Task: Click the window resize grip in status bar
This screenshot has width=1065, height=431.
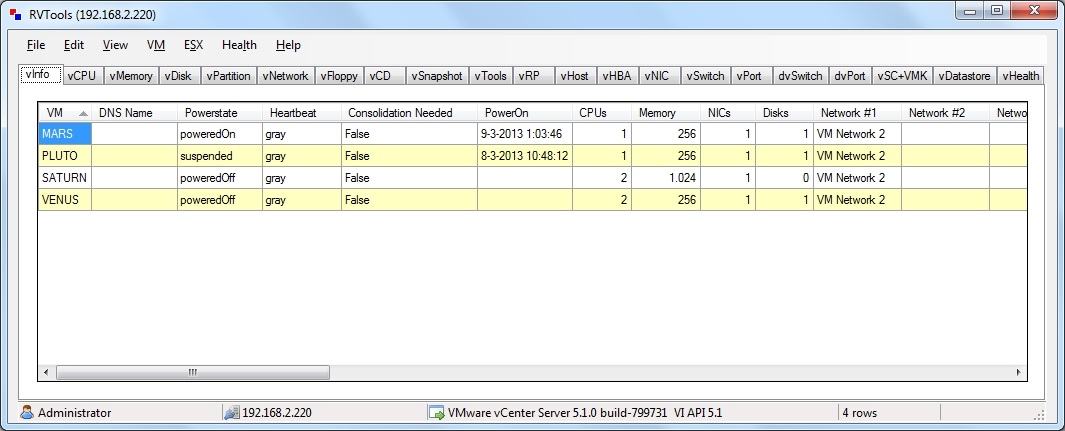Action: (1039, 414)
